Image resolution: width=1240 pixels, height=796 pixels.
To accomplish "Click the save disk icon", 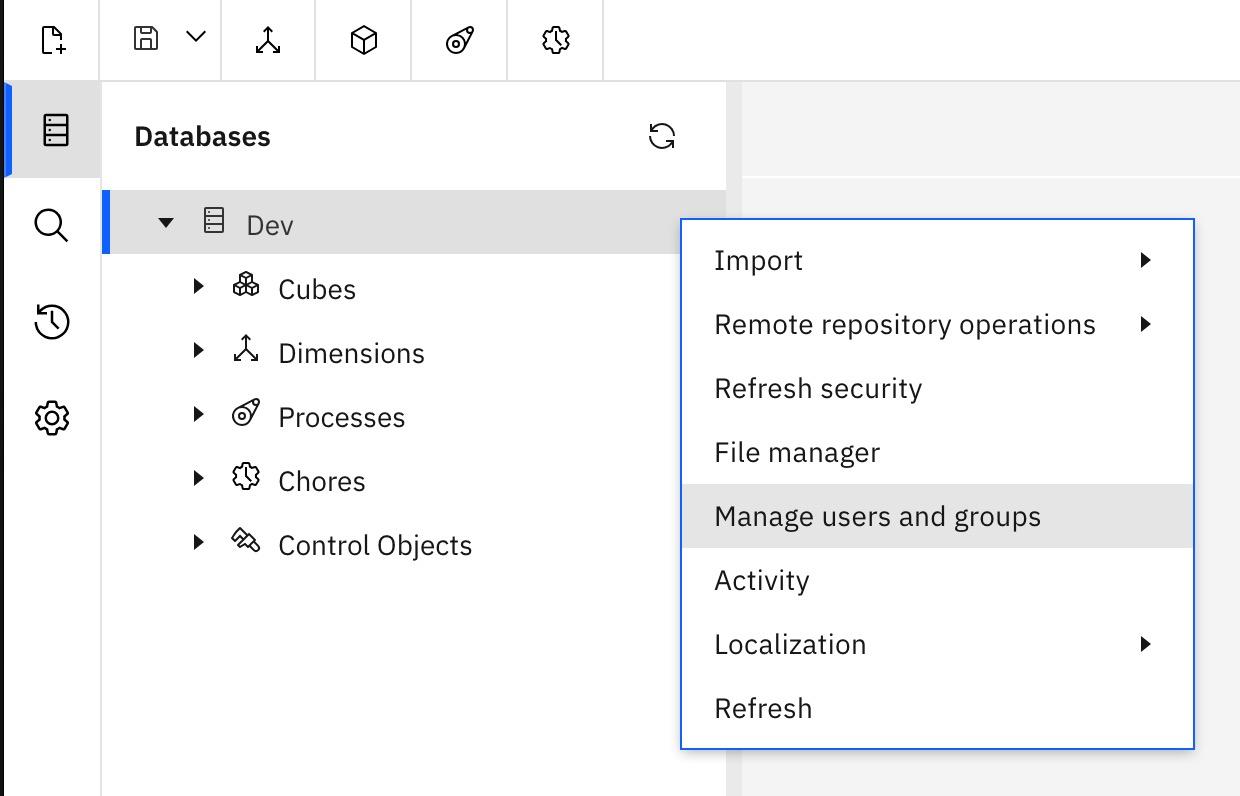I will (x=146, y=39).
